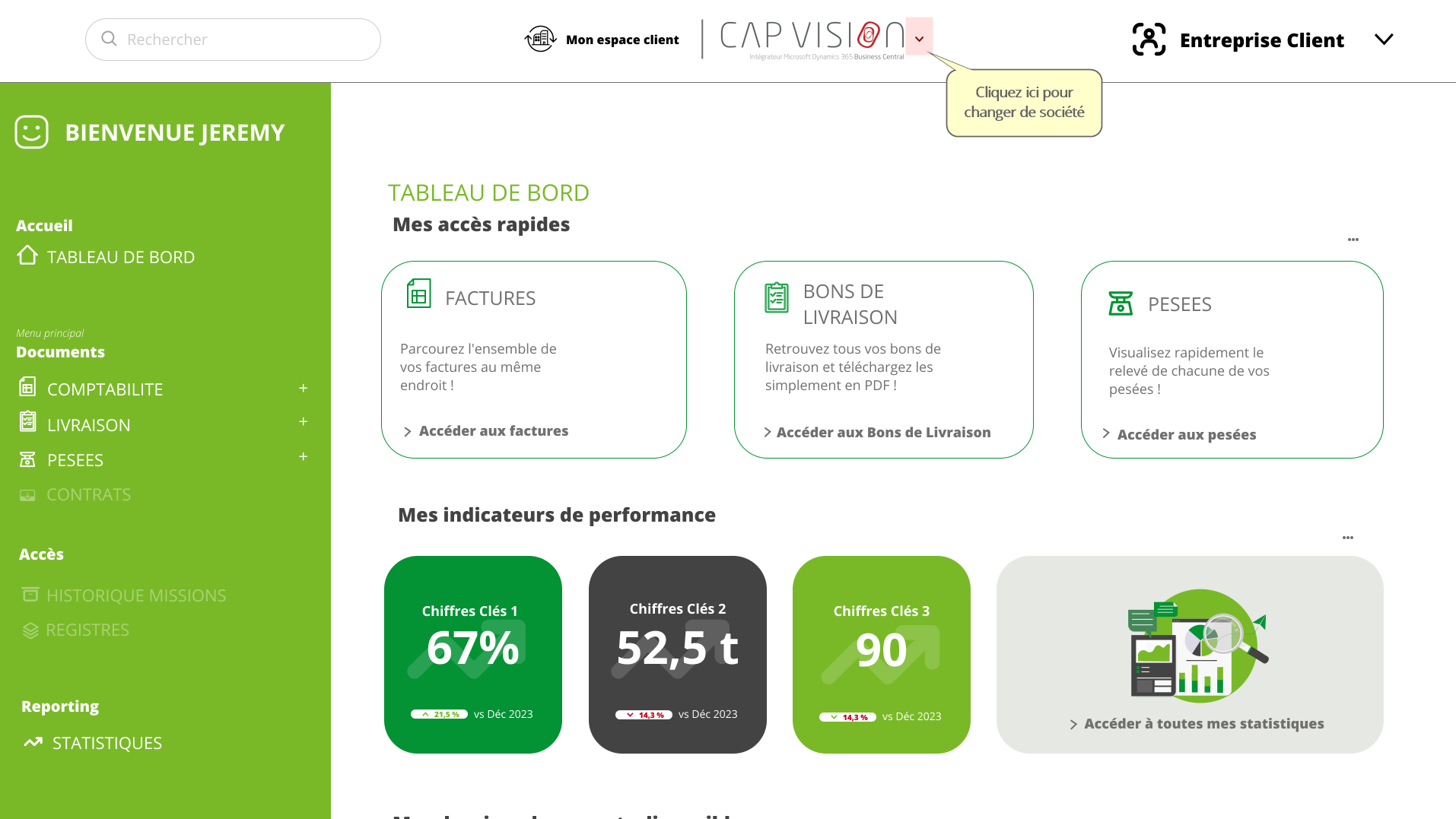Click the home icon beside TABLEAU DE BORD

(27, 256)
